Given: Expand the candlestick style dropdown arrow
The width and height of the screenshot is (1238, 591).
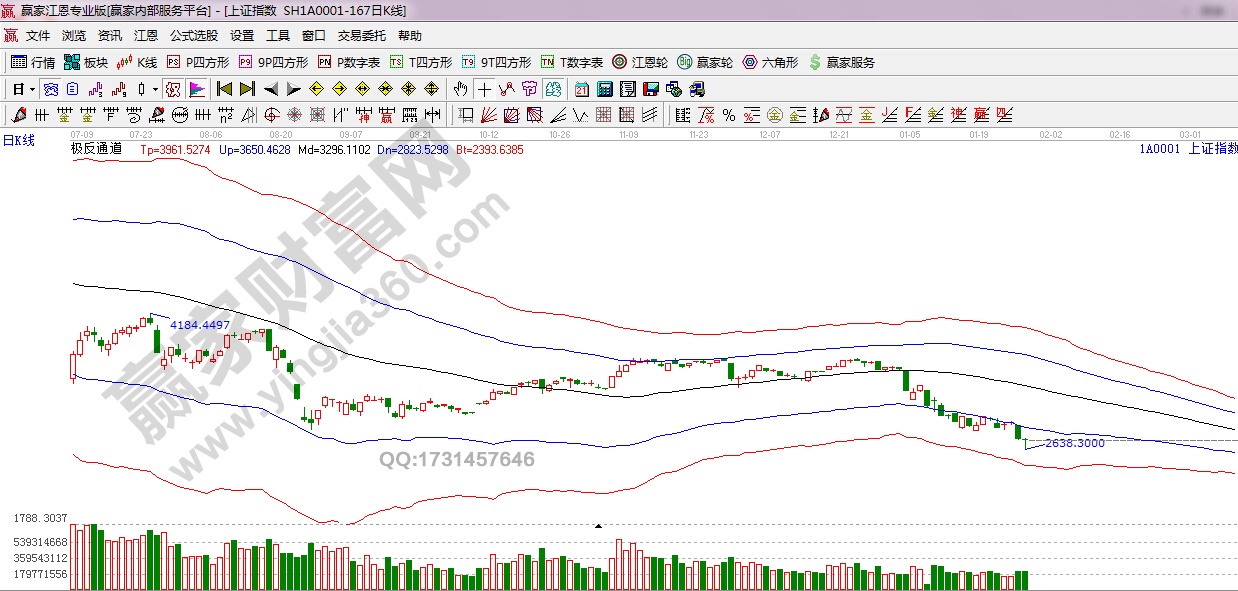Looking at the screenshot, I should click(x=155, y=89).
